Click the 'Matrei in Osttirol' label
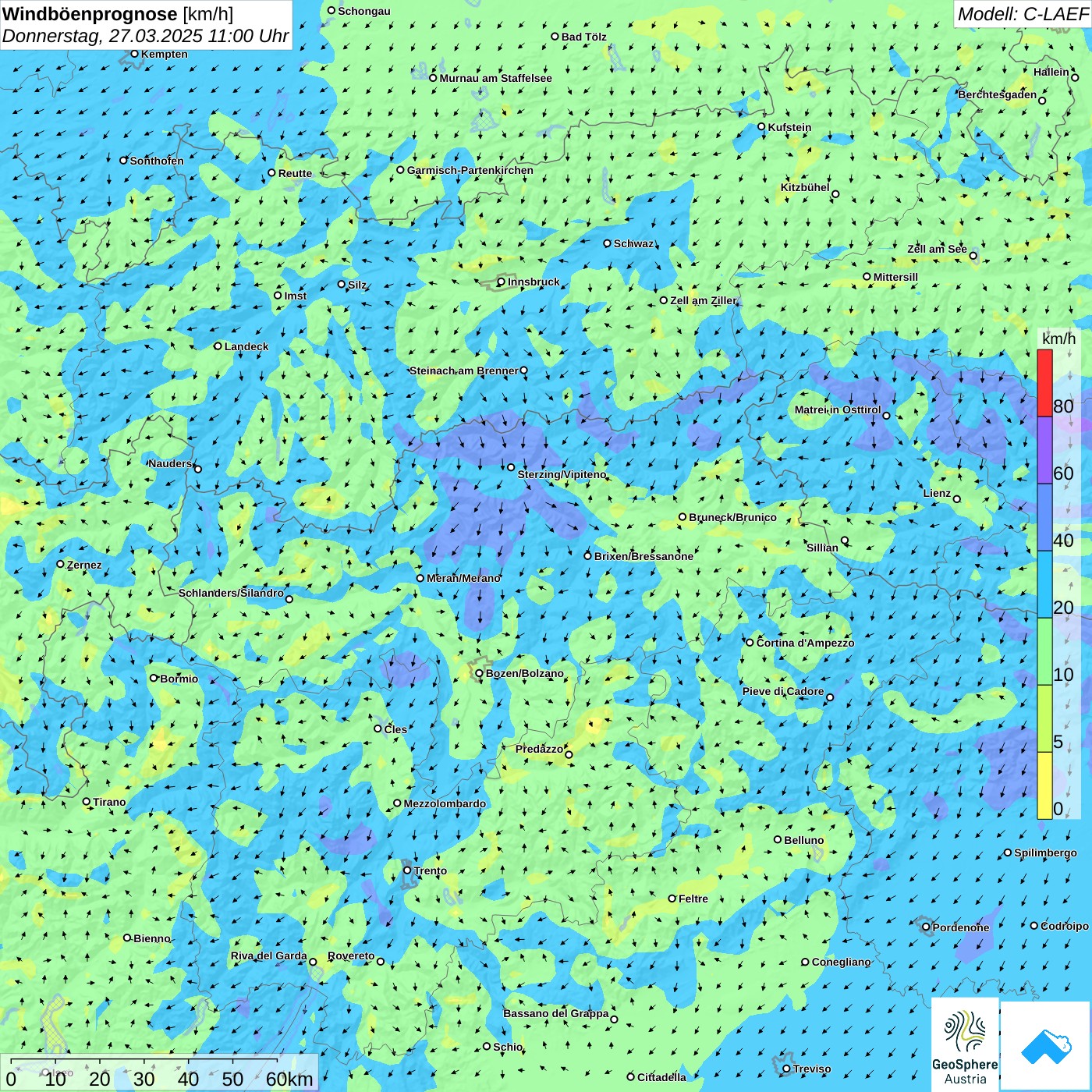Image resolution: width=1092 pixels, height=1092 pixels. (838, 409)
